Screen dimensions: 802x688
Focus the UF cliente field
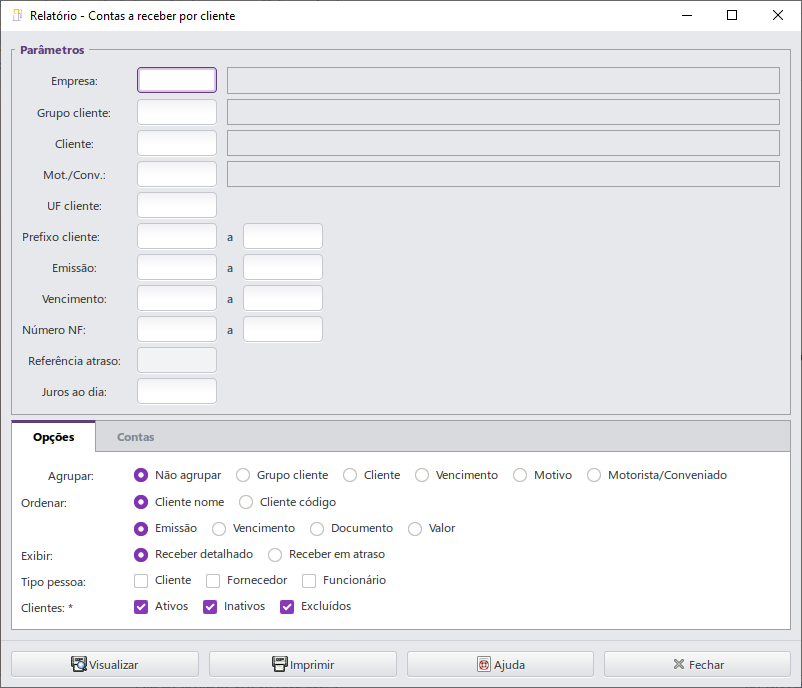coord(177,205)
